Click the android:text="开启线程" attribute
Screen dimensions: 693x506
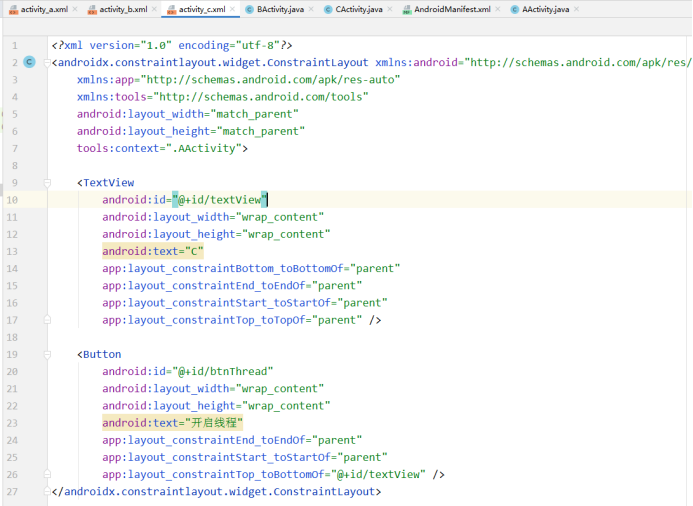(x=172, y=423)
